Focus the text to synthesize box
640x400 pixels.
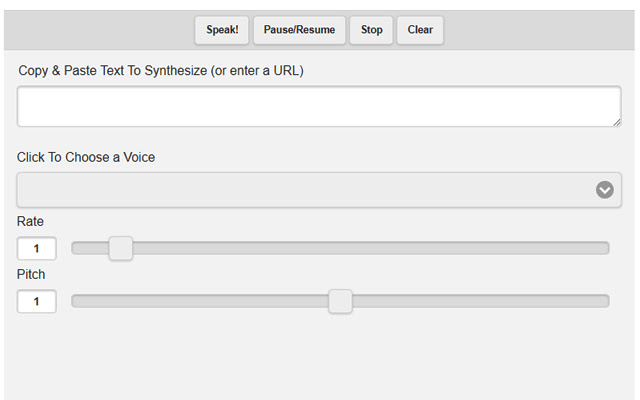318,106
